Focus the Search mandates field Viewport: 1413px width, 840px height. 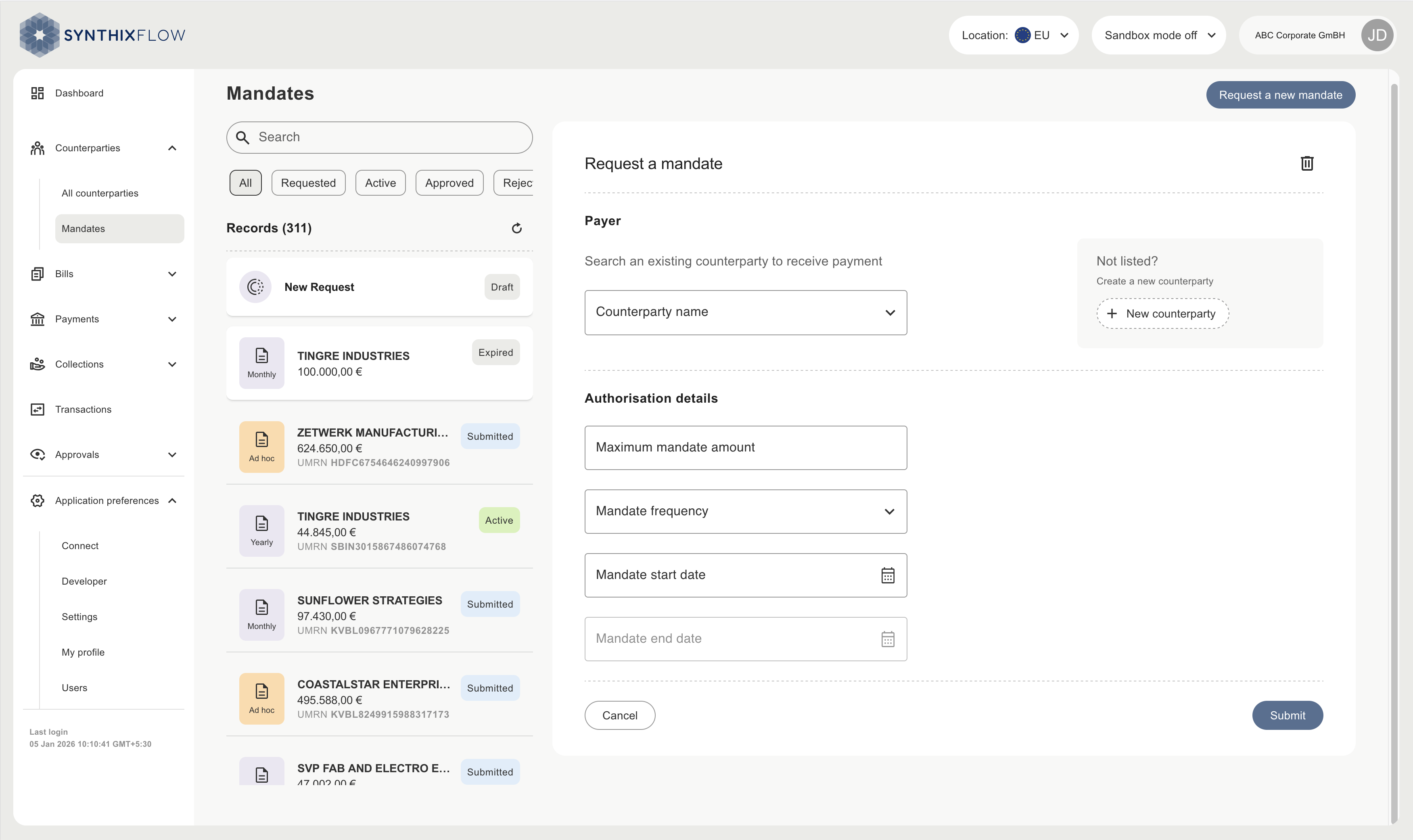coord(379,138)
